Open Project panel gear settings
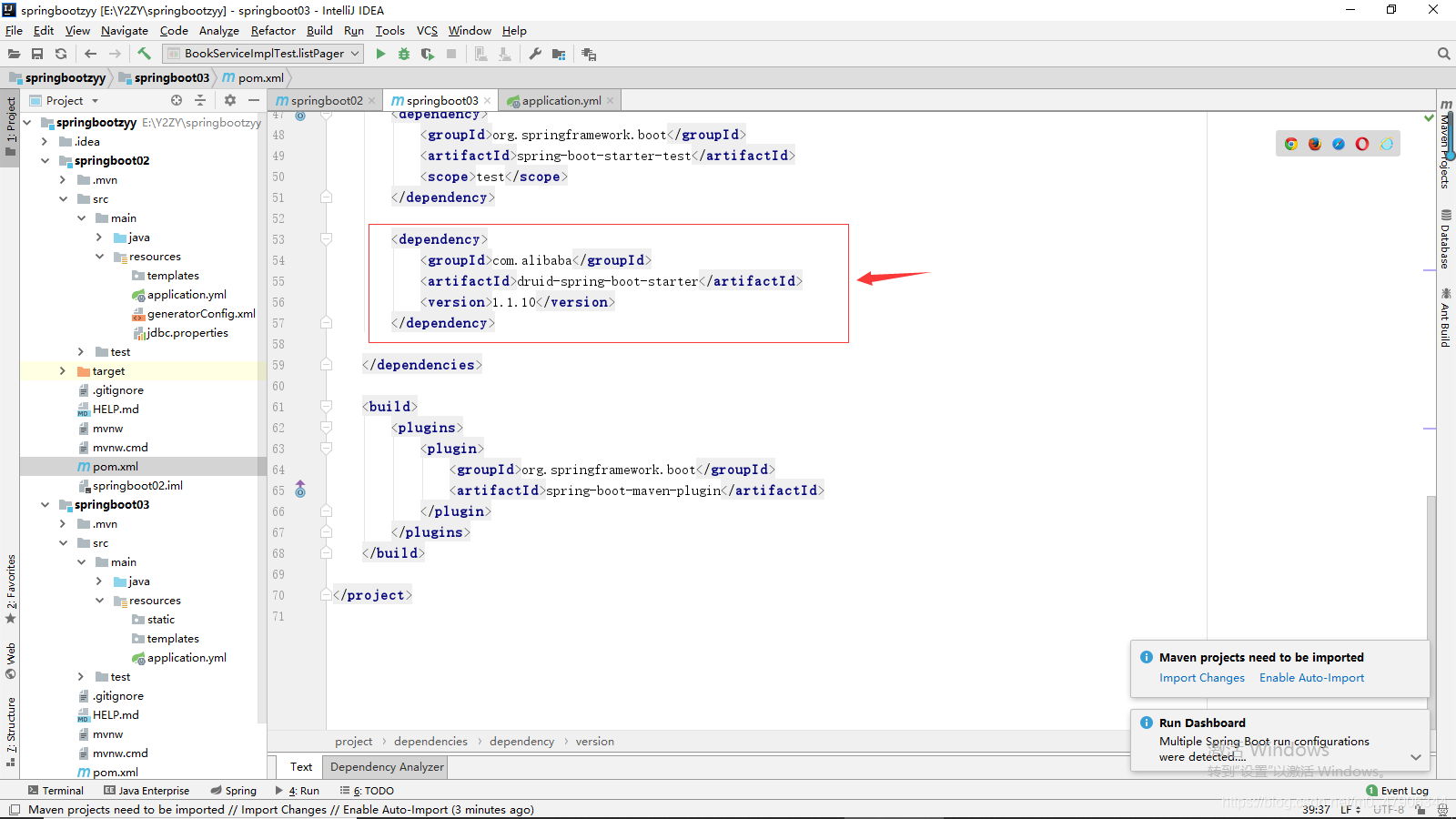 [230, 100]
